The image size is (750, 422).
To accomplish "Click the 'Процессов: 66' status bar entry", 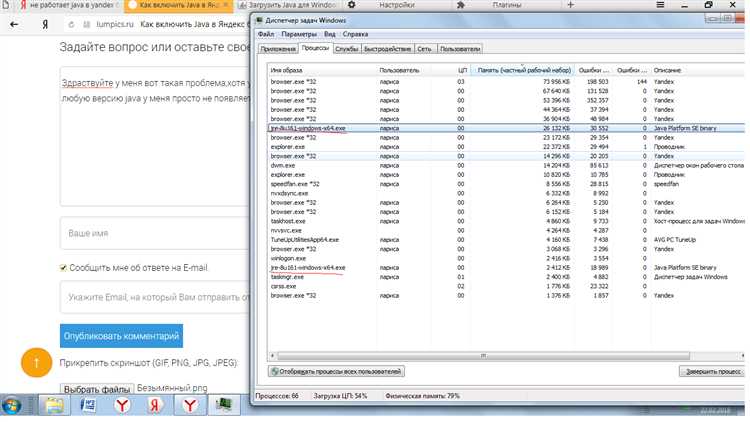I will (x=277, y=396).
